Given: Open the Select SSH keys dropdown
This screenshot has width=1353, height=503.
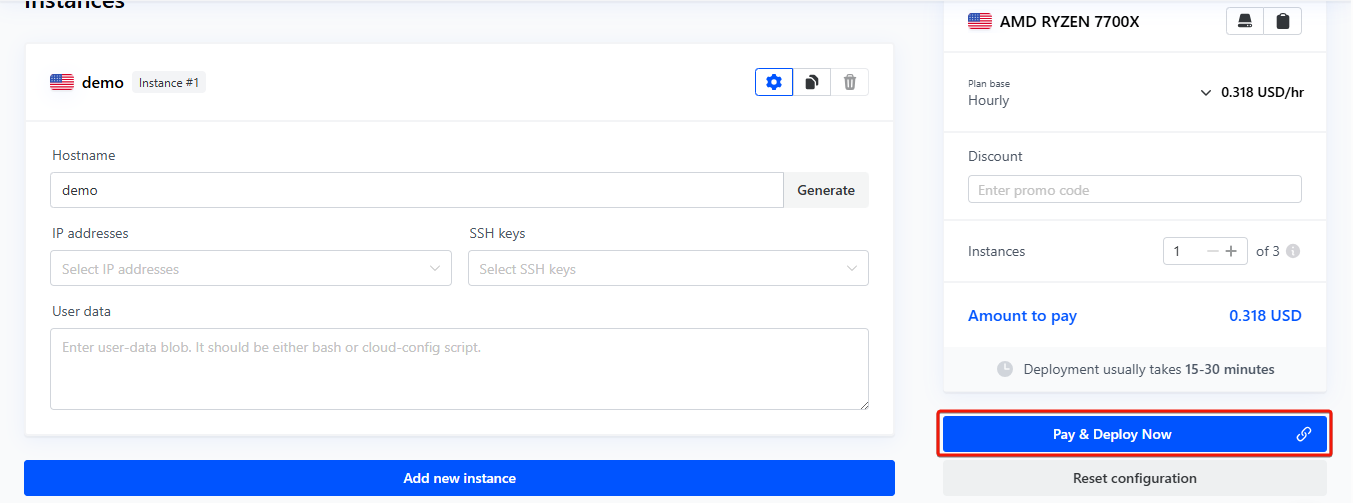Looking at the screenshot, I should point(668,268).
